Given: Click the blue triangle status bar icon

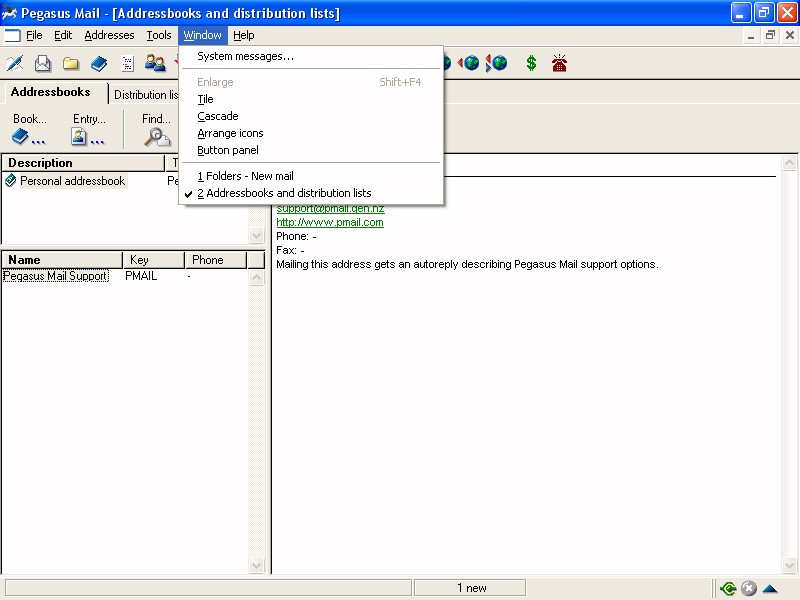Looking at the screenshot, I should point(770,589).
